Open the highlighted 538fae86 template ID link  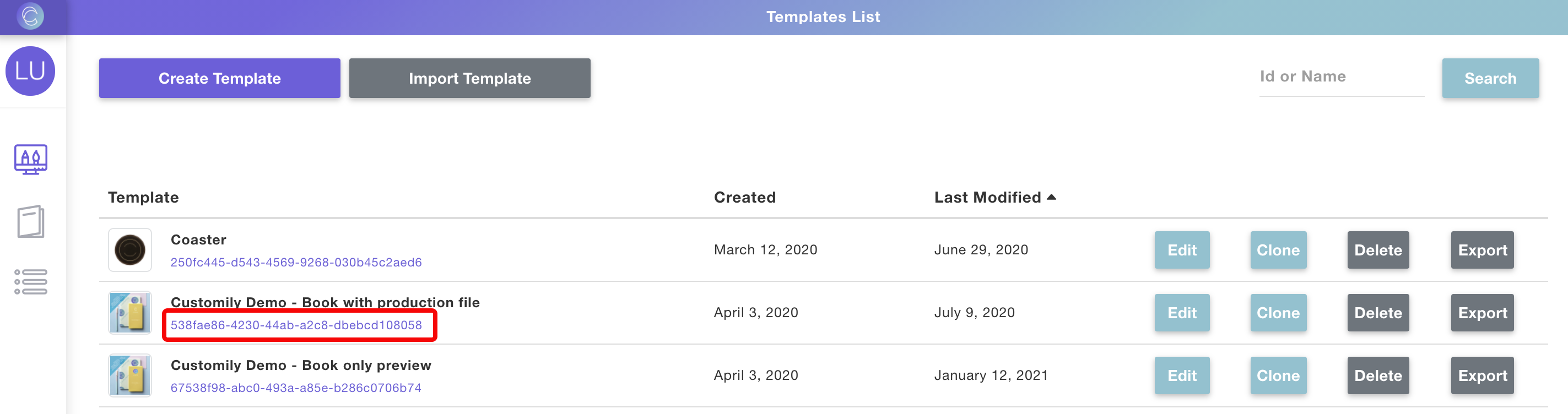coord(296,325)
